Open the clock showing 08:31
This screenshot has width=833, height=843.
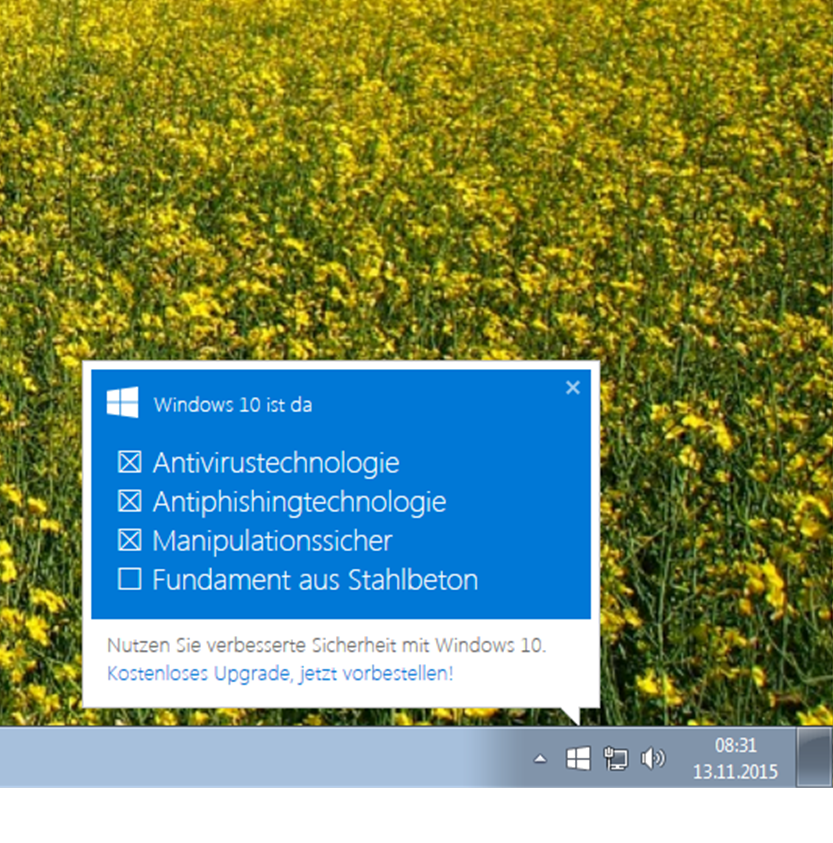736,746
